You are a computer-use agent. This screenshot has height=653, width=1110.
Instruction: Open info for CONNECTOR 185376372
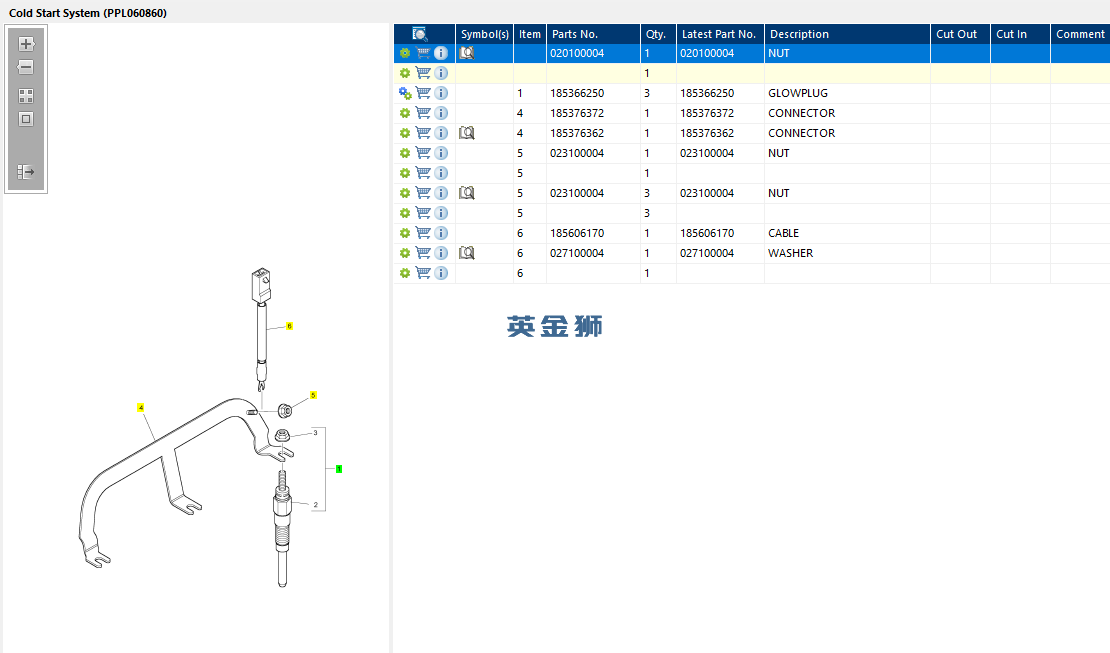(441, 113)
